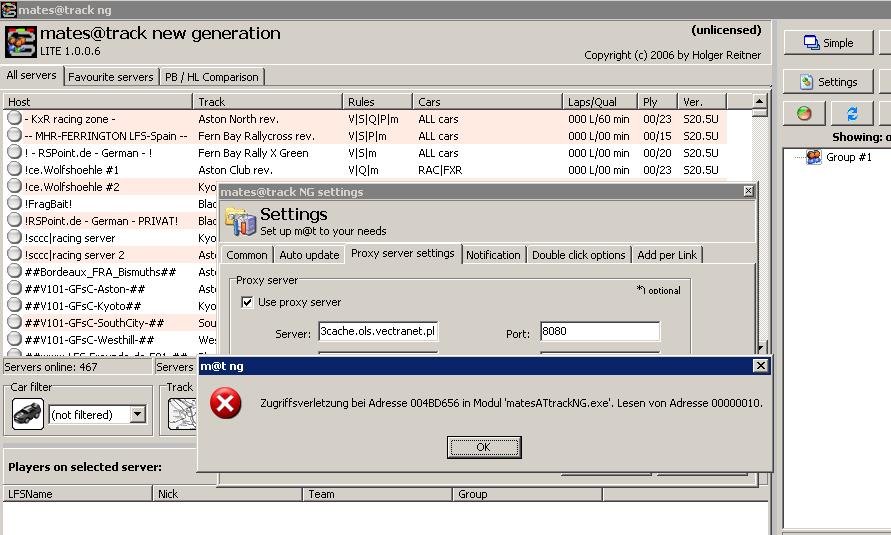This screenshot has height=535, width=891.
Task: Select status circle for ##V101-GFsC-Aston-##
Action: pyautogui.click(x=14, y=289)
